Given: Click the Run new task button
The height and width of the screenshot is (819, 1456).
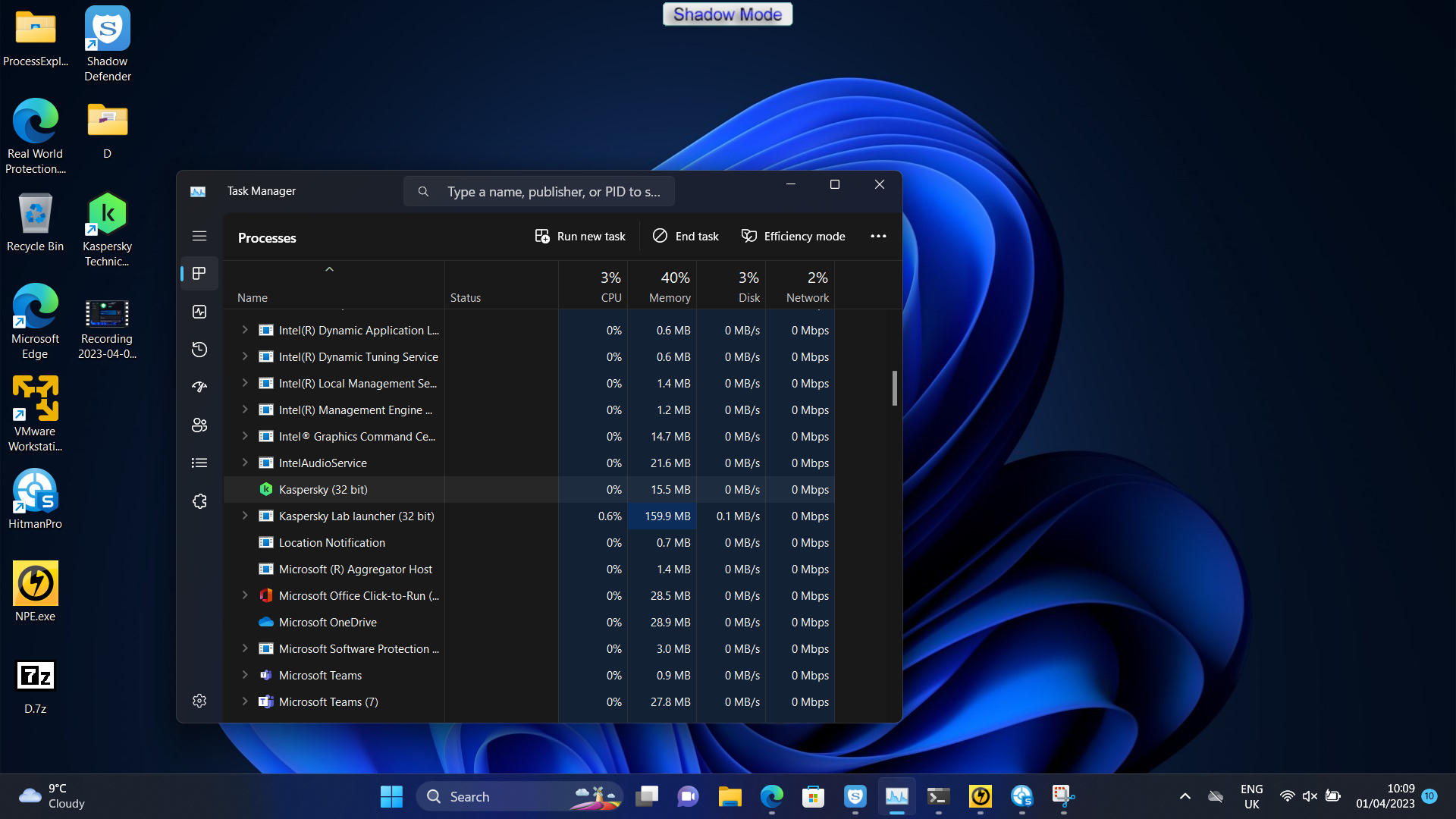Looking at the screenshot, I should click(580, 237).
